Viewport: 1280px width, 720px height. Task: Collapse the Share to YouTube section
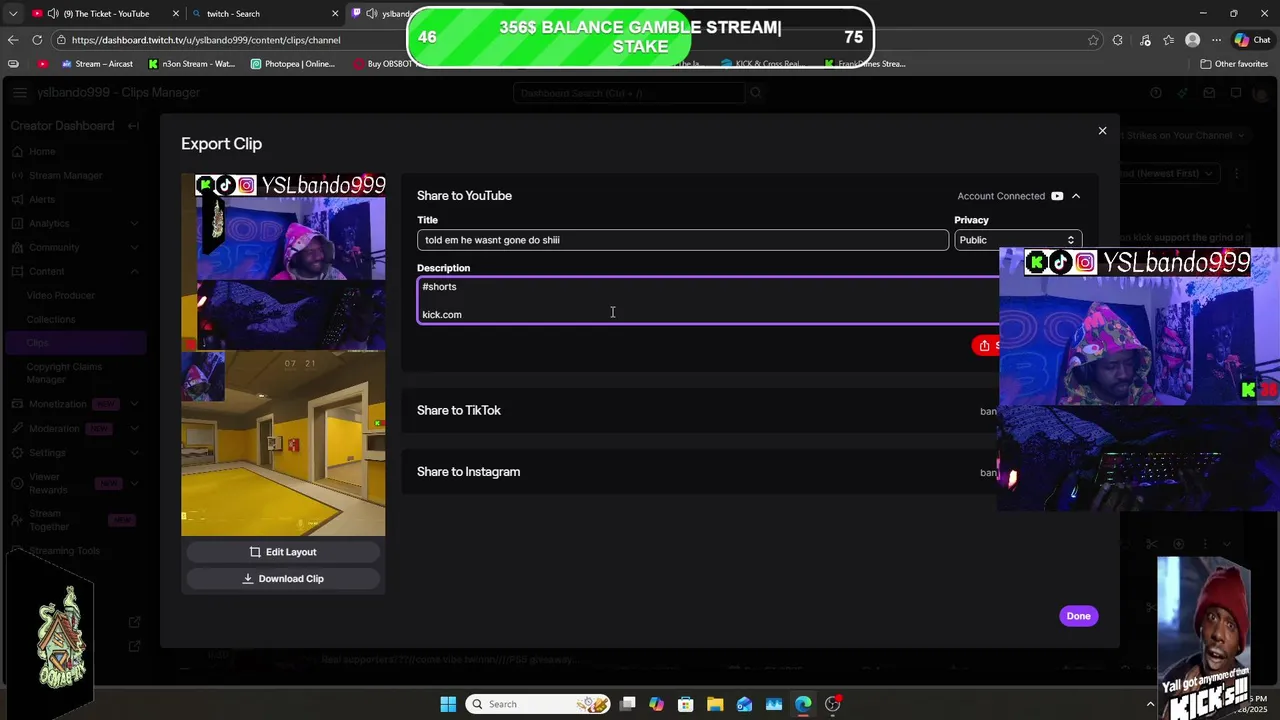click(x=1076, y=196)
